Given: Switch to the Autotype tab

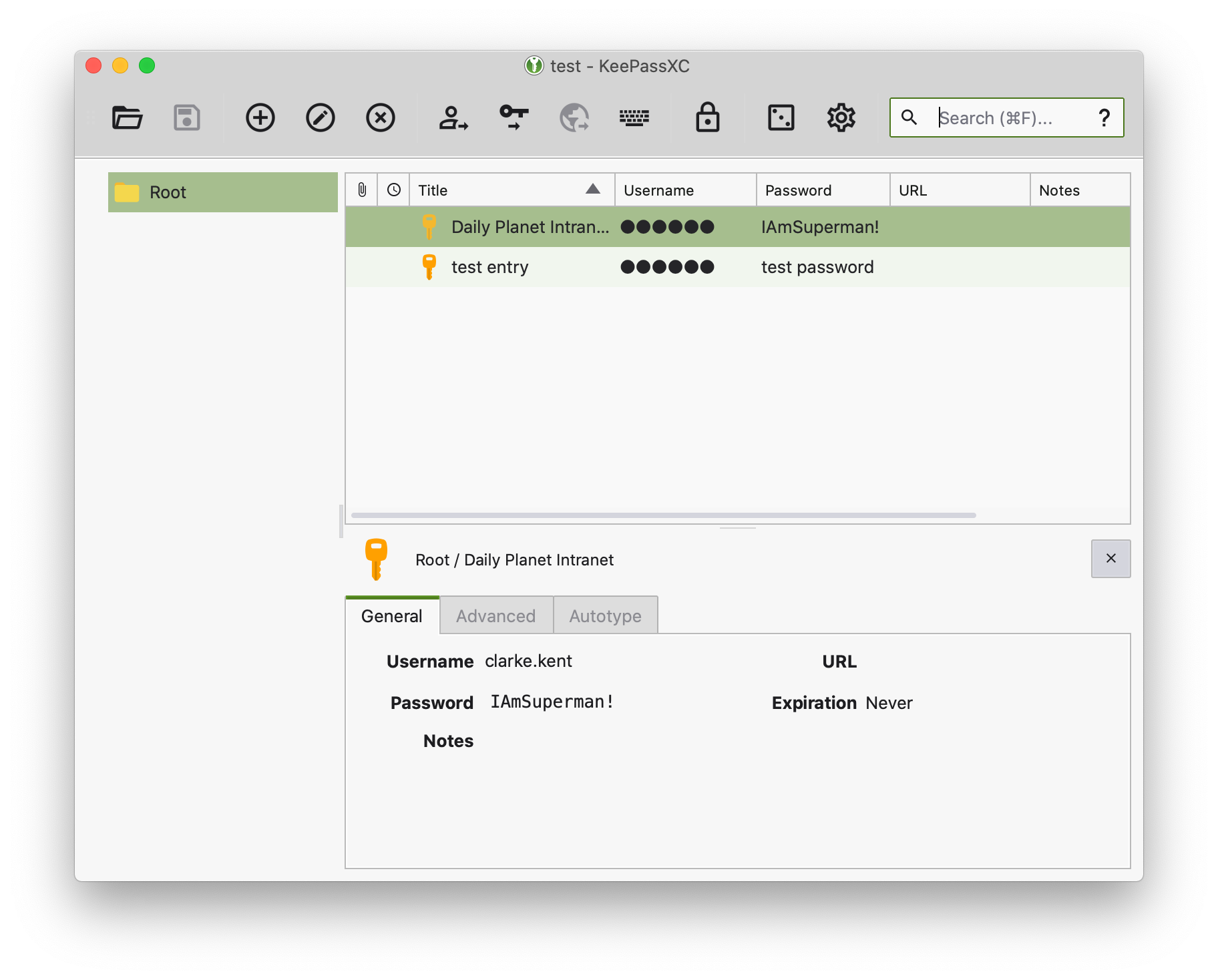Looking at the screenshot, I should tap(605, 615).
